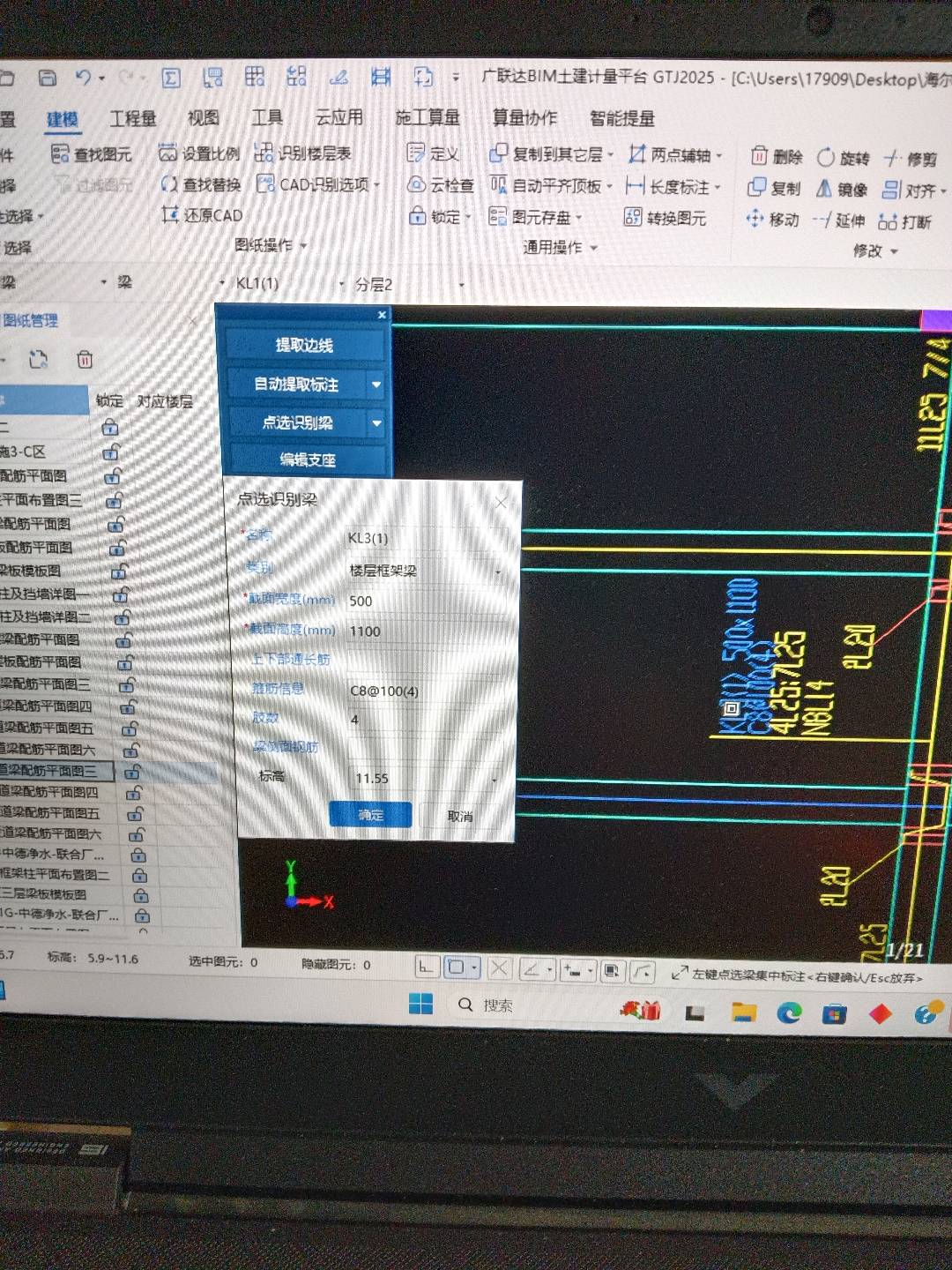This screenshot has height=1270, width=952.
Task: Select 自动平齐顶板 tool
Action: [x=552, y=186]
